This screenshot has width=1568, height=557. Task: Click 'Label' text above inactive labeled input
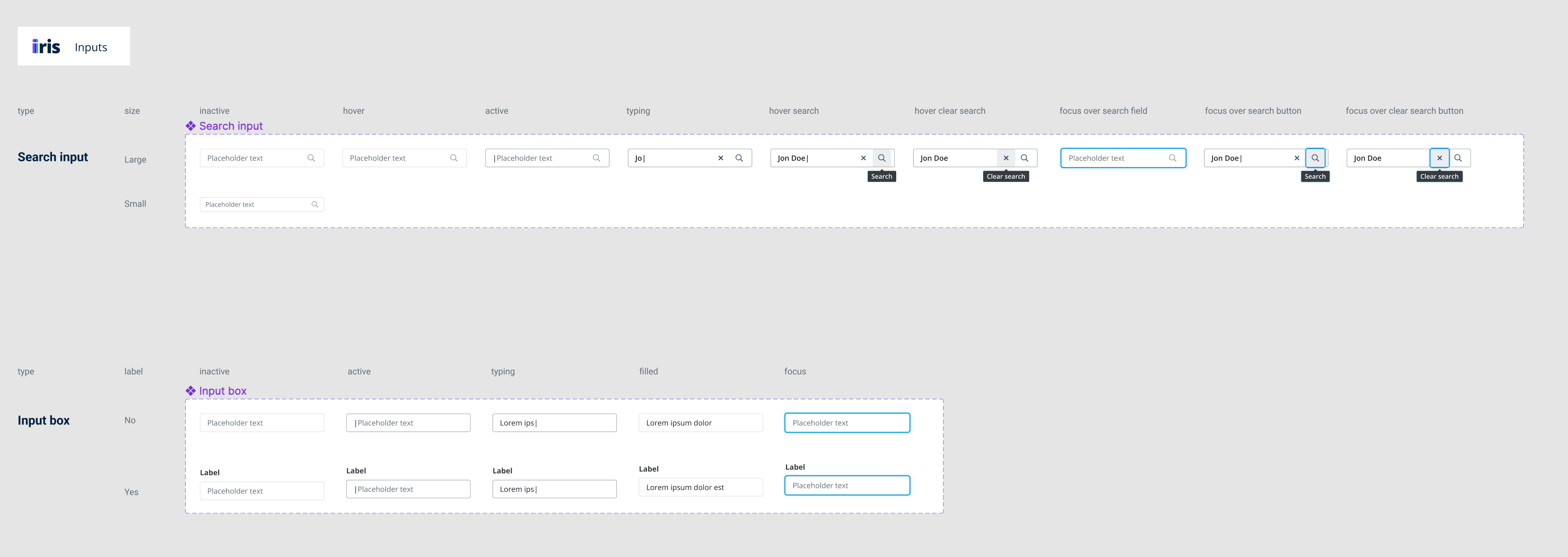tap(209, 472)
